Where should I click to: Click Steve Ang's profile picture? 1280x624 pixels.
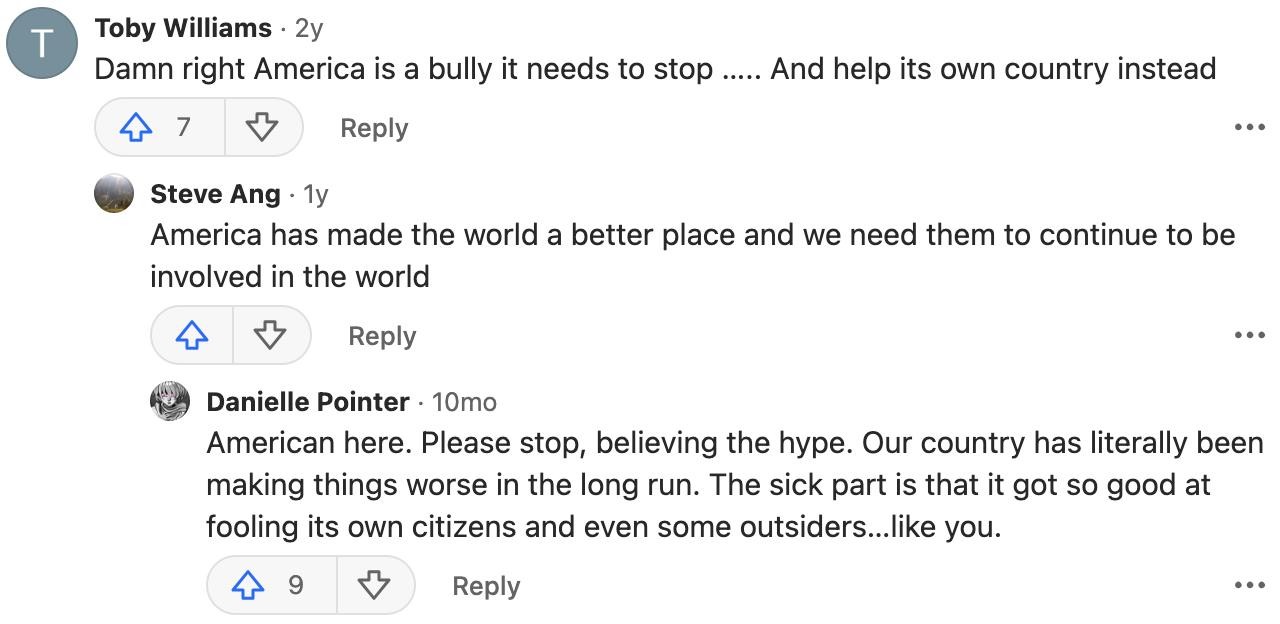click(x=114, y=193)
